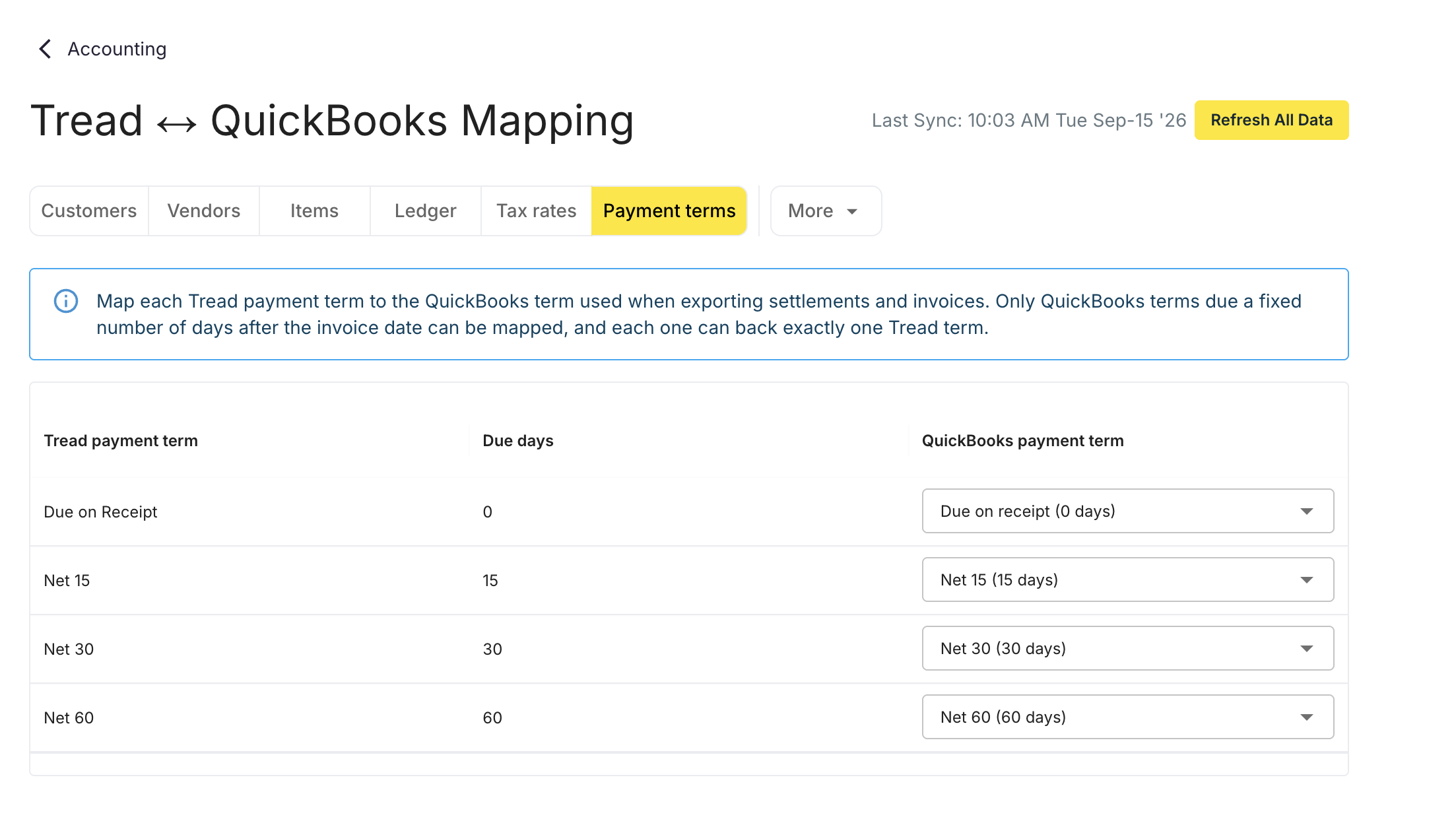Image resolution: width=1456 pixels, height=829 pixels.
Task: Select the Net 15 term name cell
Action: click(67, 581)
